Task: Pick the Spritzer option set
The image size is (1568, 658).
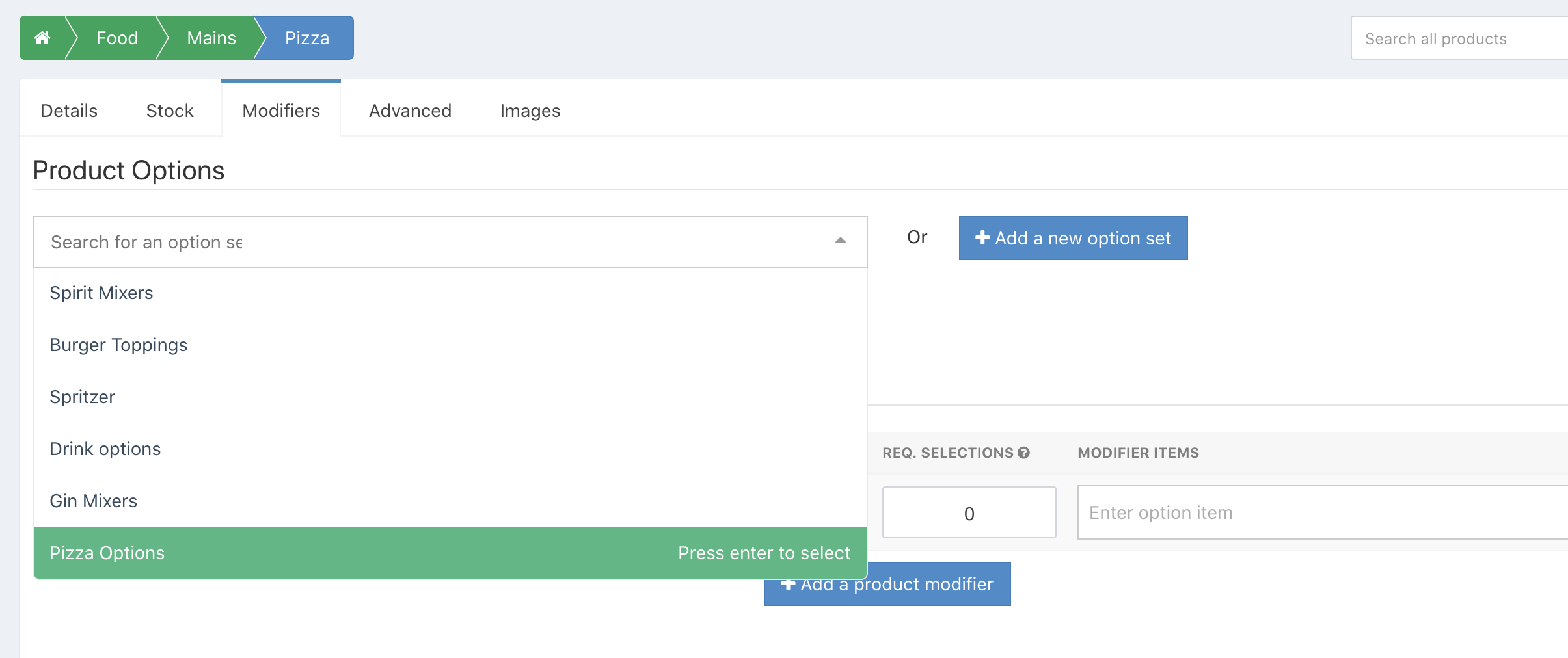Action: click(x=83, y=397)
